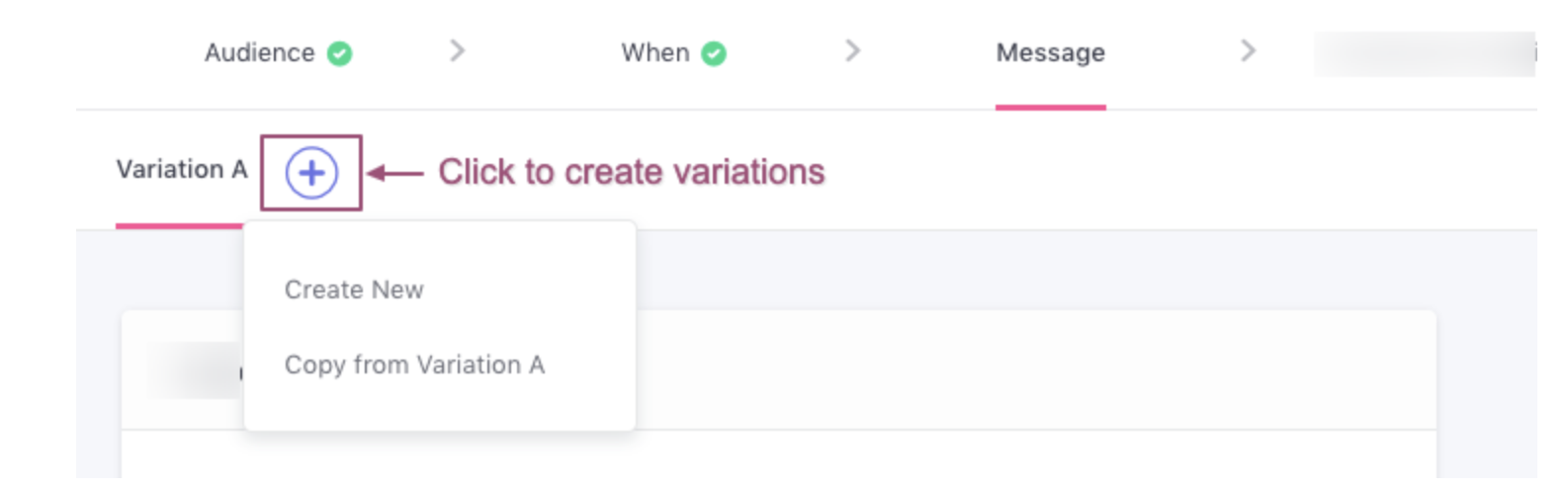Click the green checkmark beside Audience
Screen dimensions: 1568x488
[x=340, y=53]
